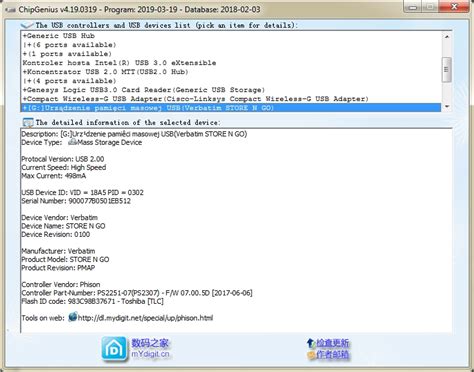Click the Device Vendor: Verbatim line

pyautogui.click(x=60, y=217)
